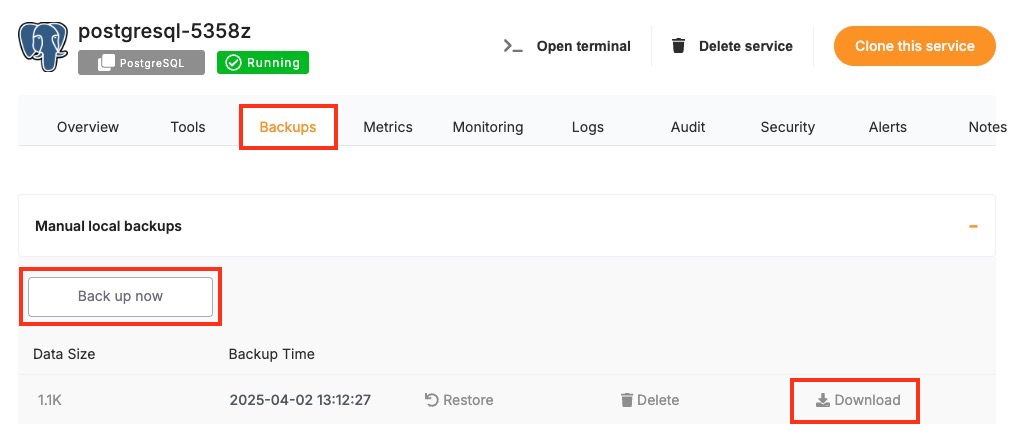
Task: Click the green Running status badge
Action: (263, 63)
